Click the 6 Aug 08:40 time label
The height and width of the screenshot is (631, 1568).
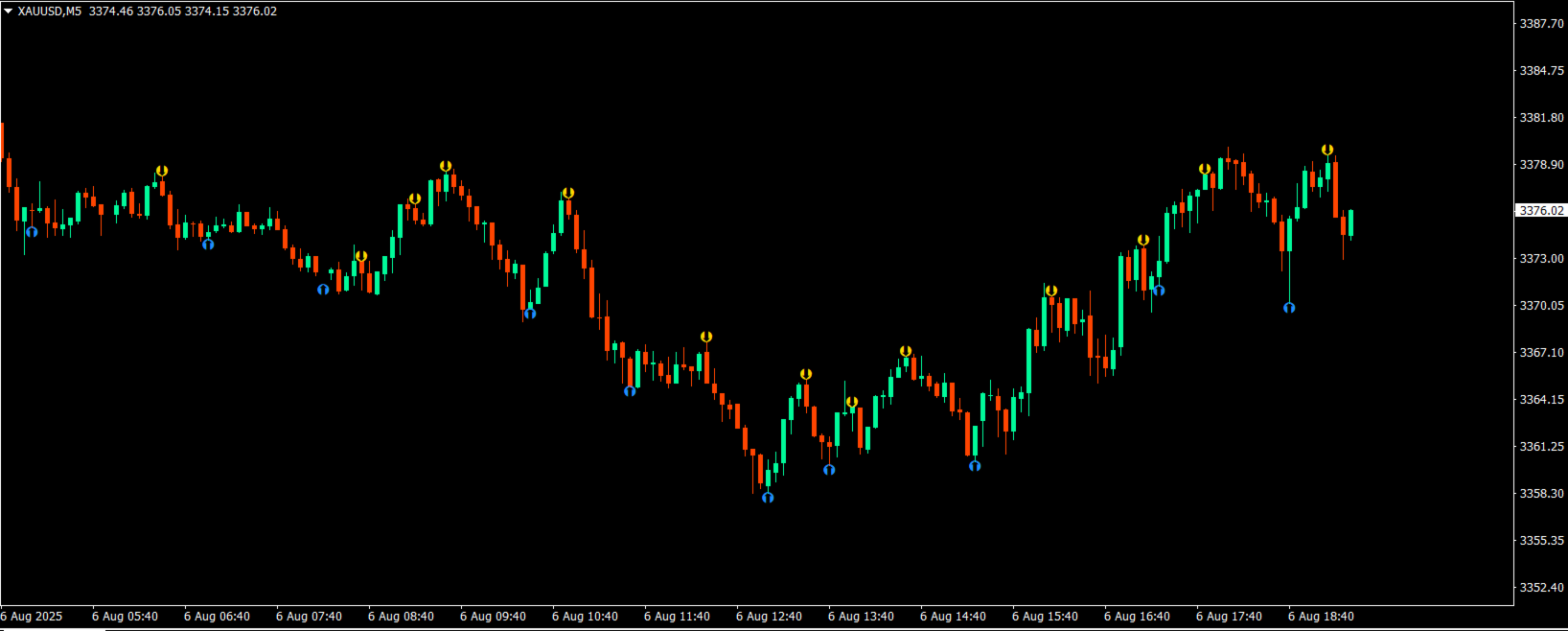(401, 617)
